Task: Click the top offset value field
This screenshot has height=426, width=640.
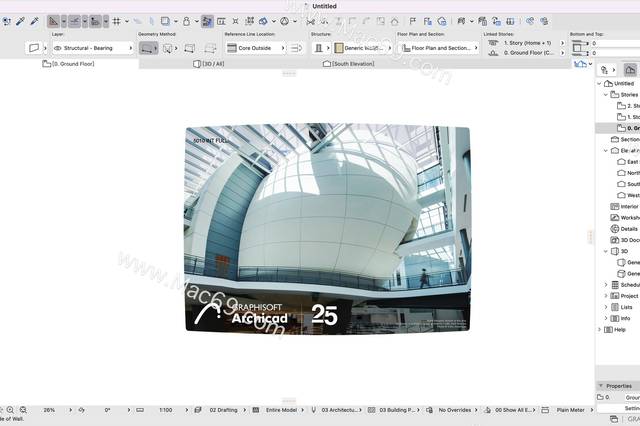Action: pyautogui.click(x=616, y=43)
